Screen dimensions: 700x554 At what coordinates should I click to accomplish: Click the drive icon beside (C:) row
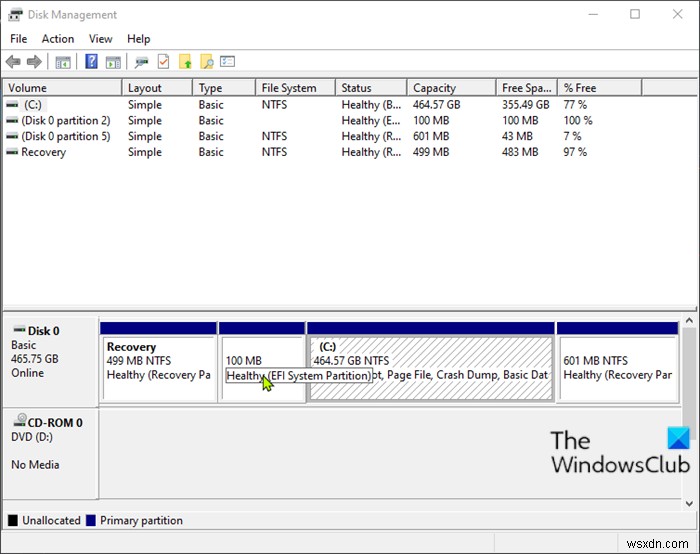click(x=12, y=104)
